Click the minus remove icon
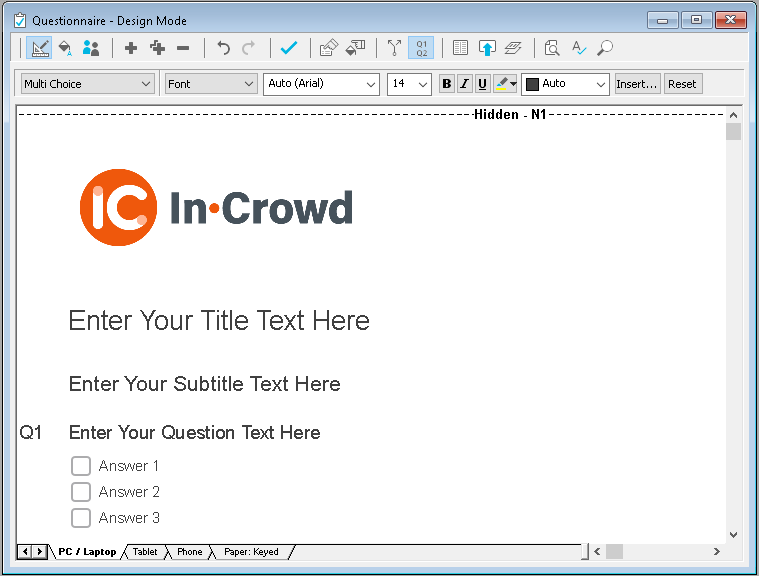Viewport: 759px width, 576px height. tap(183, 47)
